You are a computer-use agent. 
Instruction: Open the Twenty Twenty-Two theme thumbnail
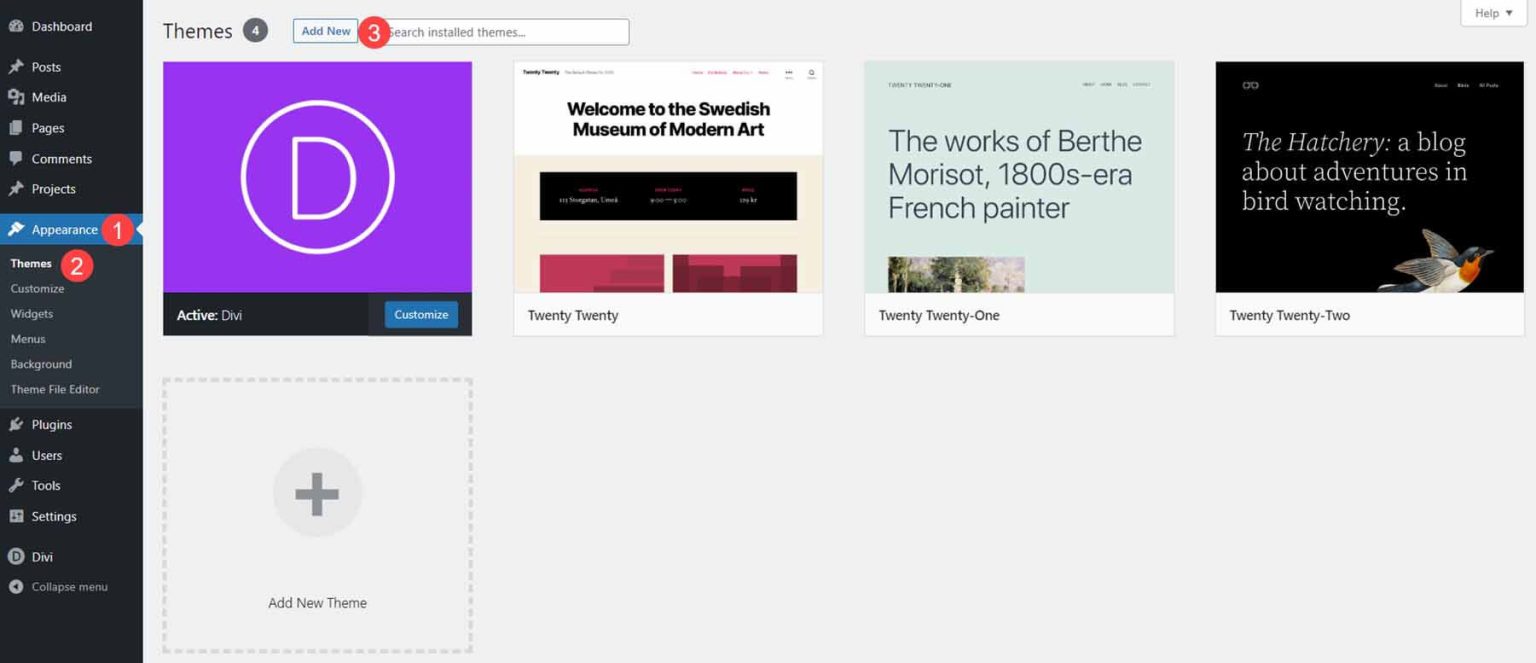click(1369, 178)
